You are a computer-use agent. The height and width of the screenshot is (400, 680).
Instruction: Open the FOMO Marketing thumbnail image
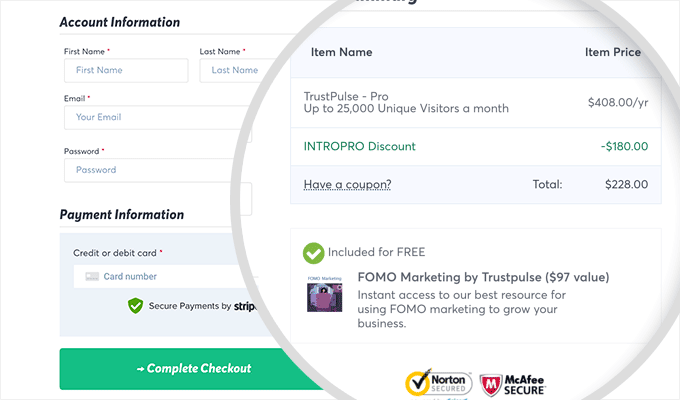tap(325, 299)
